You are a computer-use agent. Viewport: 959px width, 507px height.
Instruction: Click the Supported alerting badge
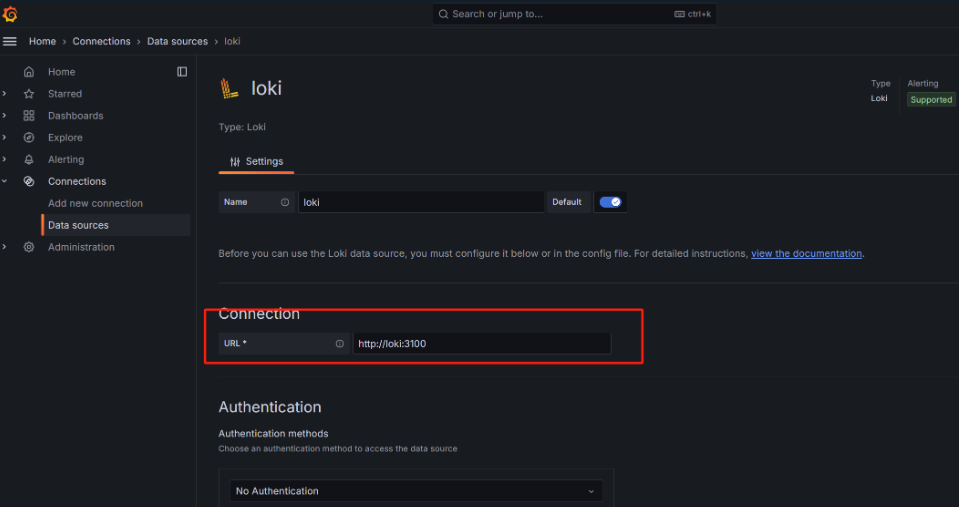click(931, 100)
